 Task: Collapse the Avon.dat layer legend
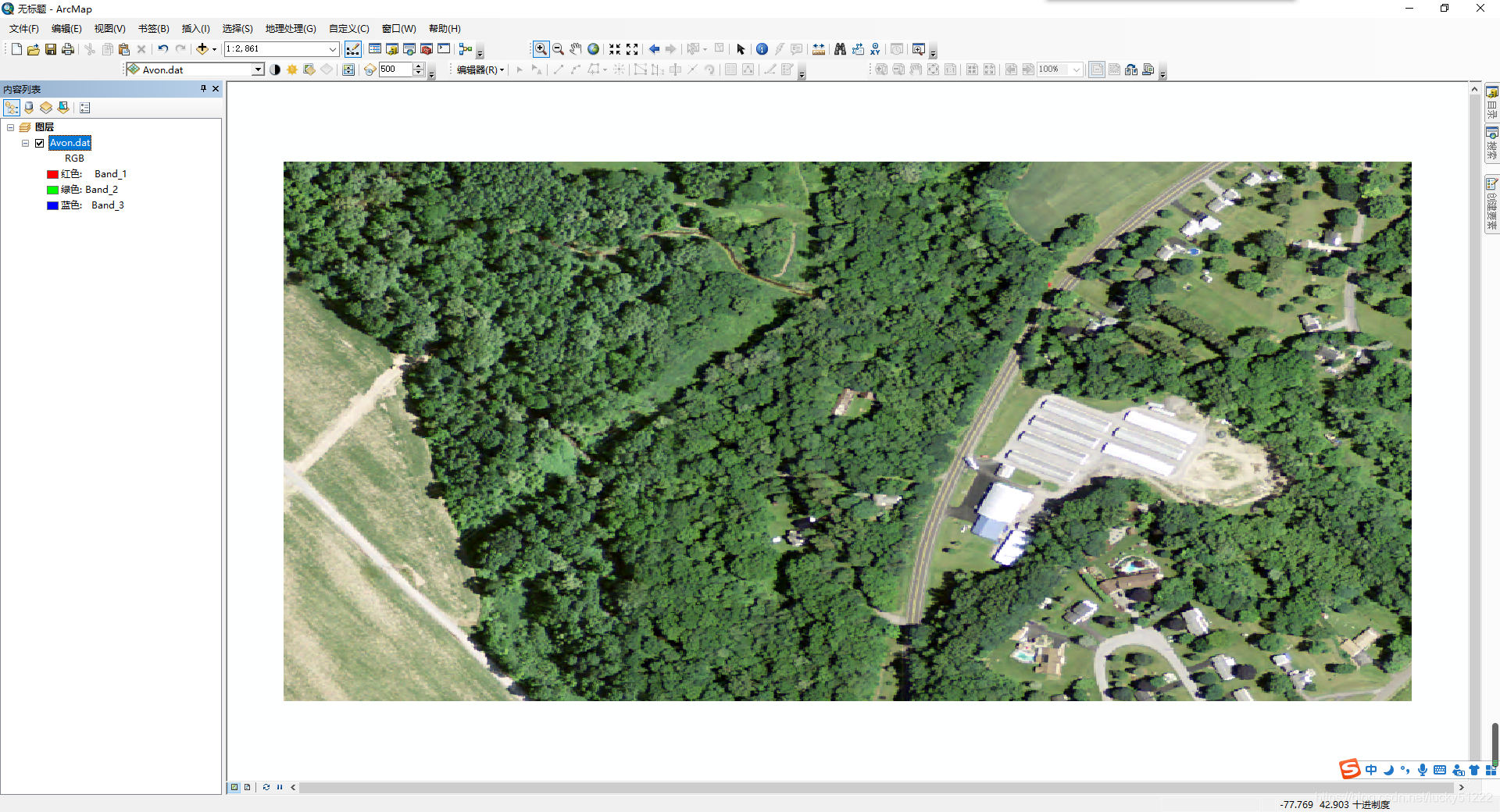coord(26,143)
